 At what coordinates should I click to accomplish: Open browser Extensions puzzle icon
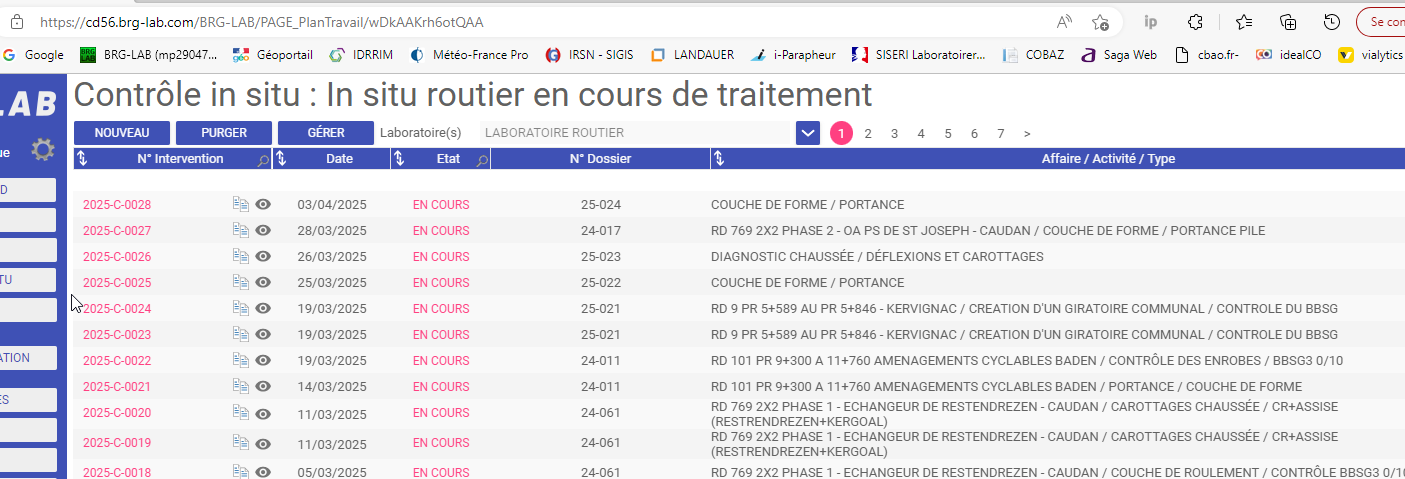pyautogui.click(x=1194, y=22)
